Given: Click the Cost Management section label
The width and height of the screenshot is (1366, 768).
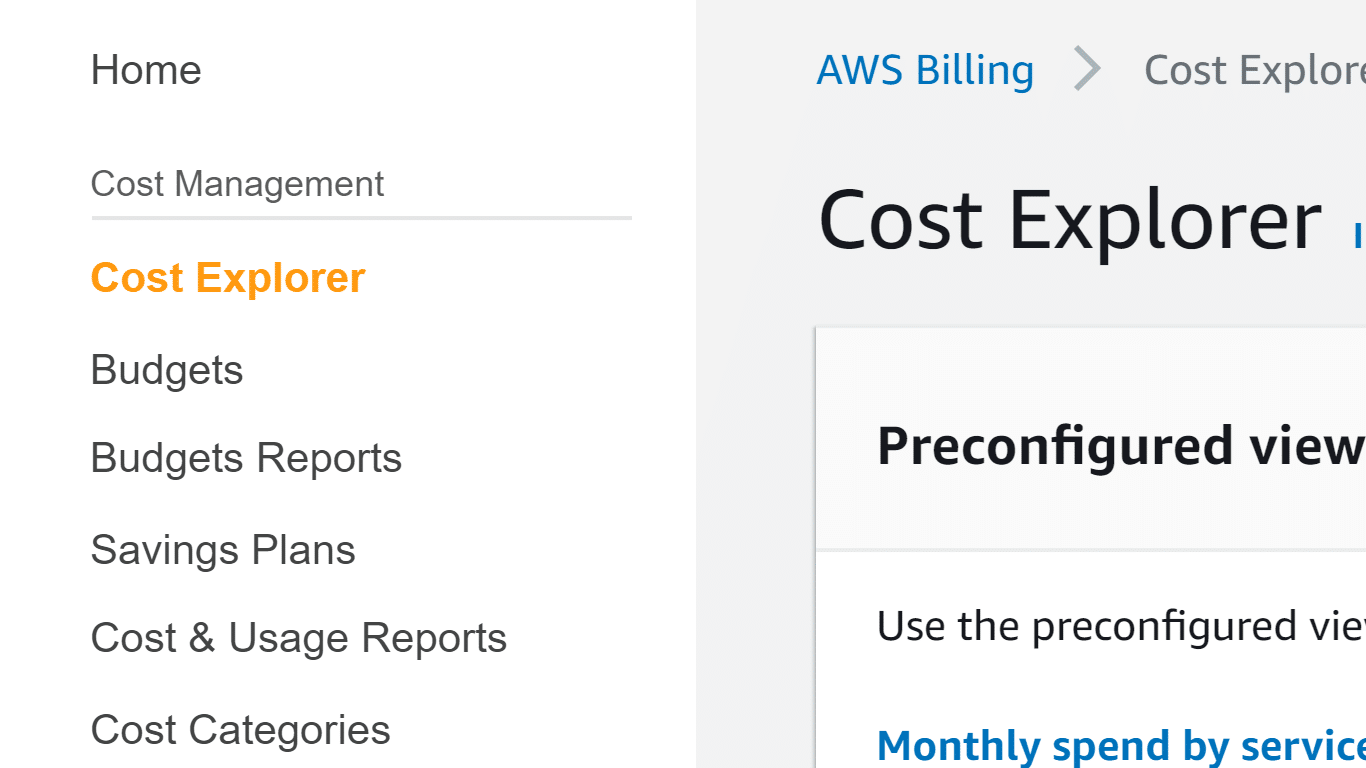Looking at the screenshot, I should click(x=237, y=183).
